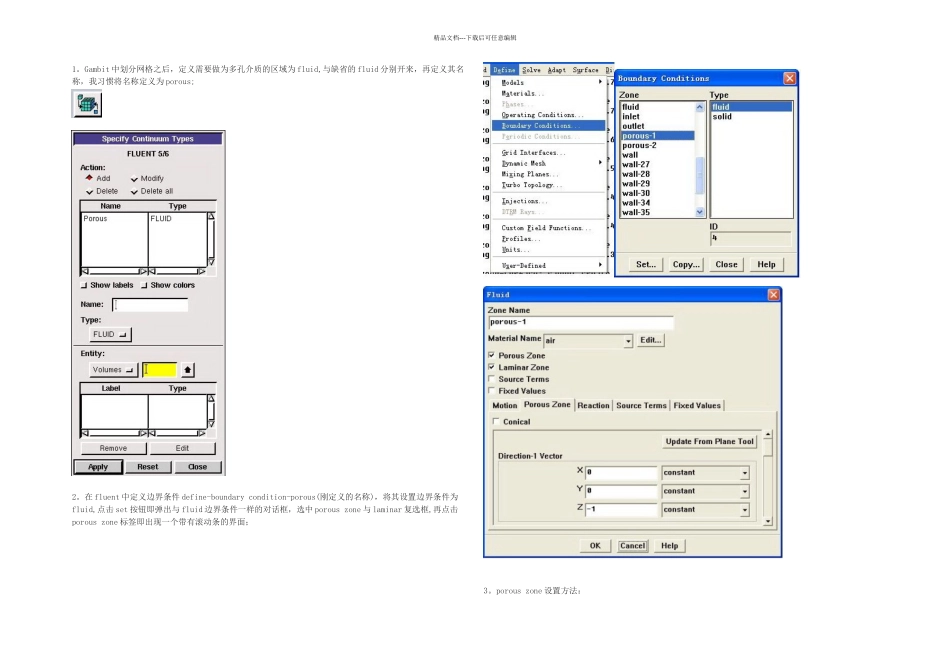Click the Zone list scroll-down arrow
Screen dimensions: 950x672
tap(700, 212)
